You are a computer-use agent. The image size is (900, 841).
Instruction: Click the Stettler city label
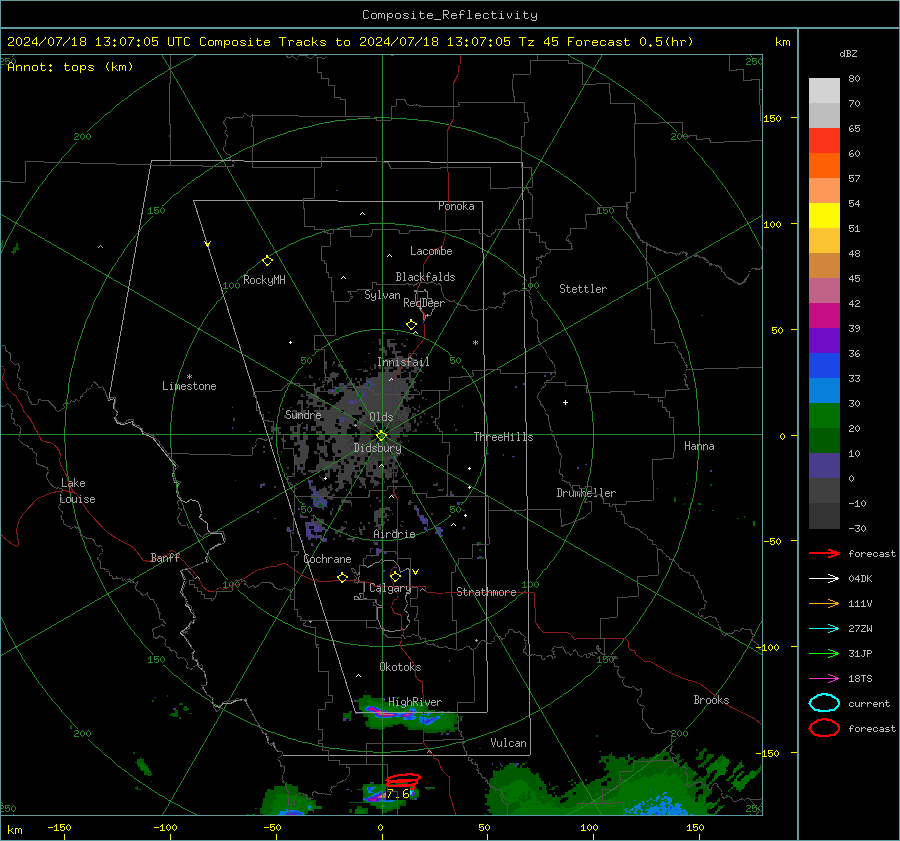click(x=583, y=289)
